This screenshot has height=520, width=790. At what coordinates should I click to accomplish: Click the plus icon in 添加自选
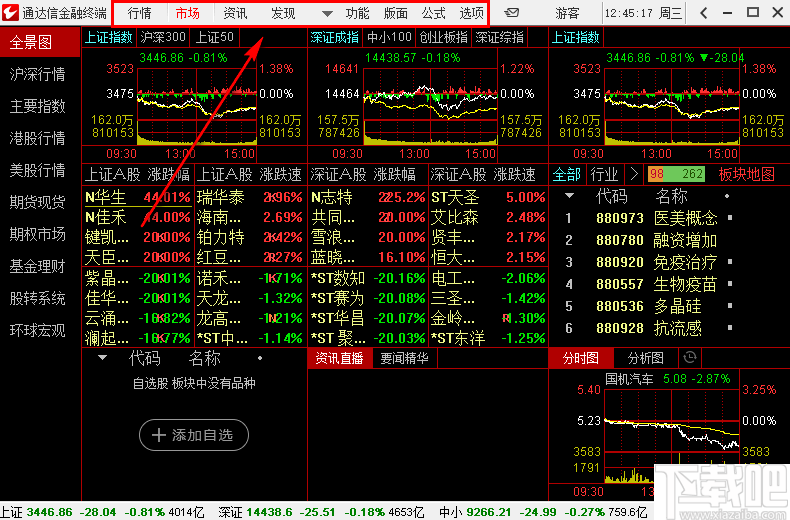tap(159, 435)
